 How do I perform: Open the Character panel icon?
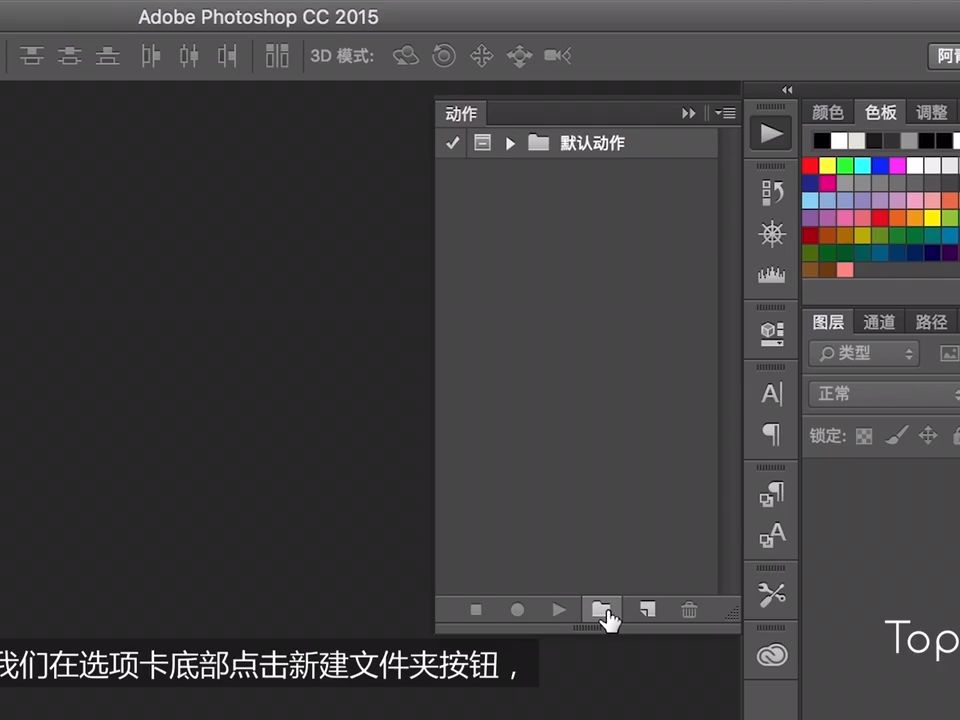[x=771, y=393]
